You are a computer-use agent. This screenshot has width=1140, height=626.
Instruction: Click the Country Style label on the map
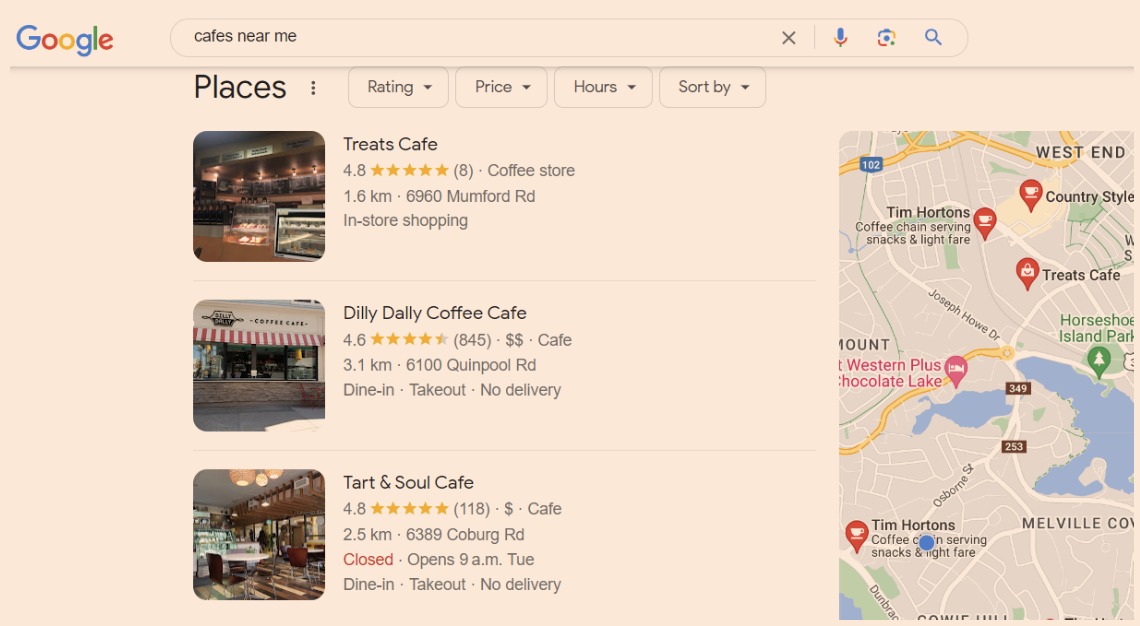(1089, 196)
